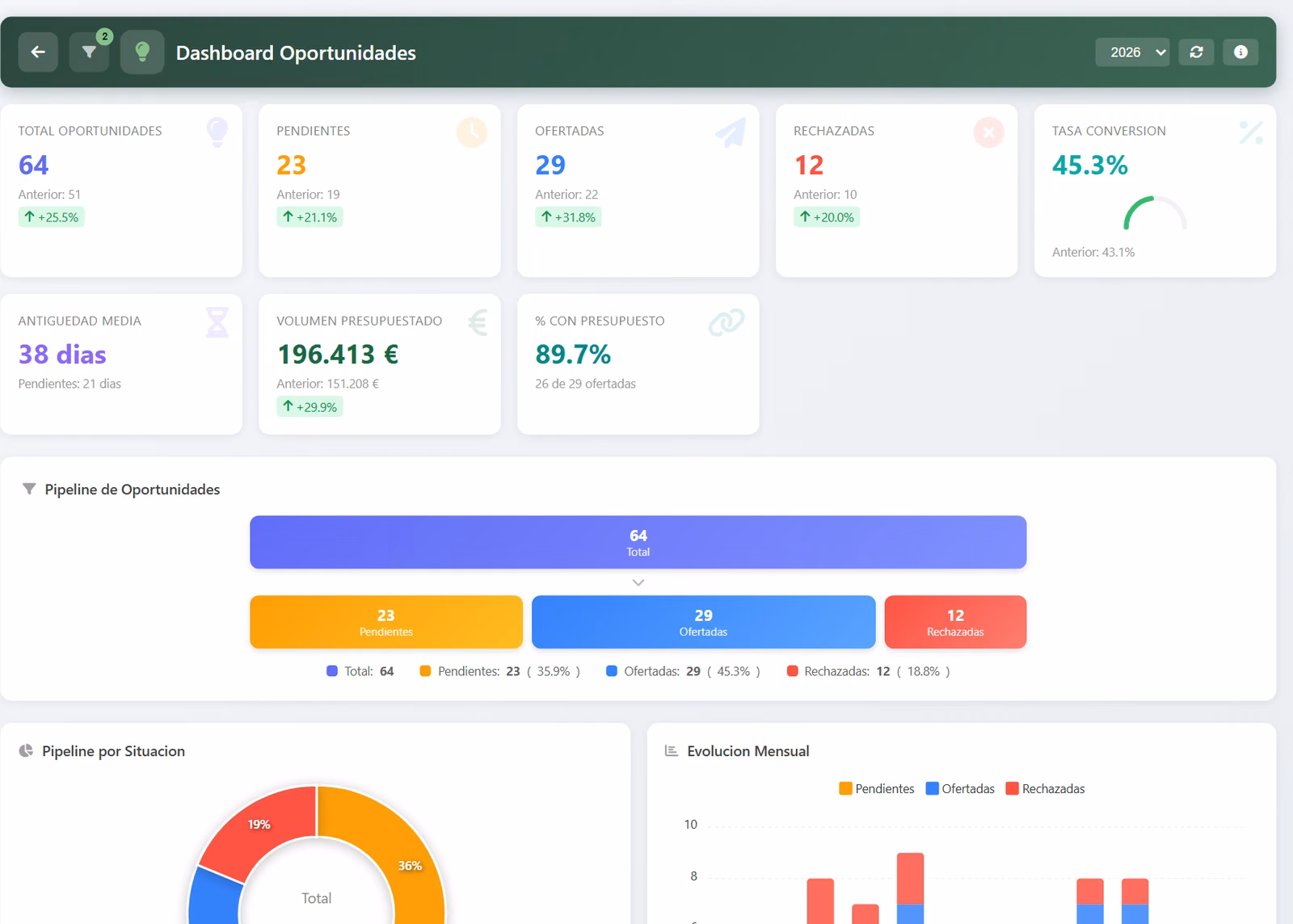Click the funnel icon beside Pipeline de Oportunidades
Image resolution: width=1293 pixels, height=924 pixels.
[x=29, y=489]
